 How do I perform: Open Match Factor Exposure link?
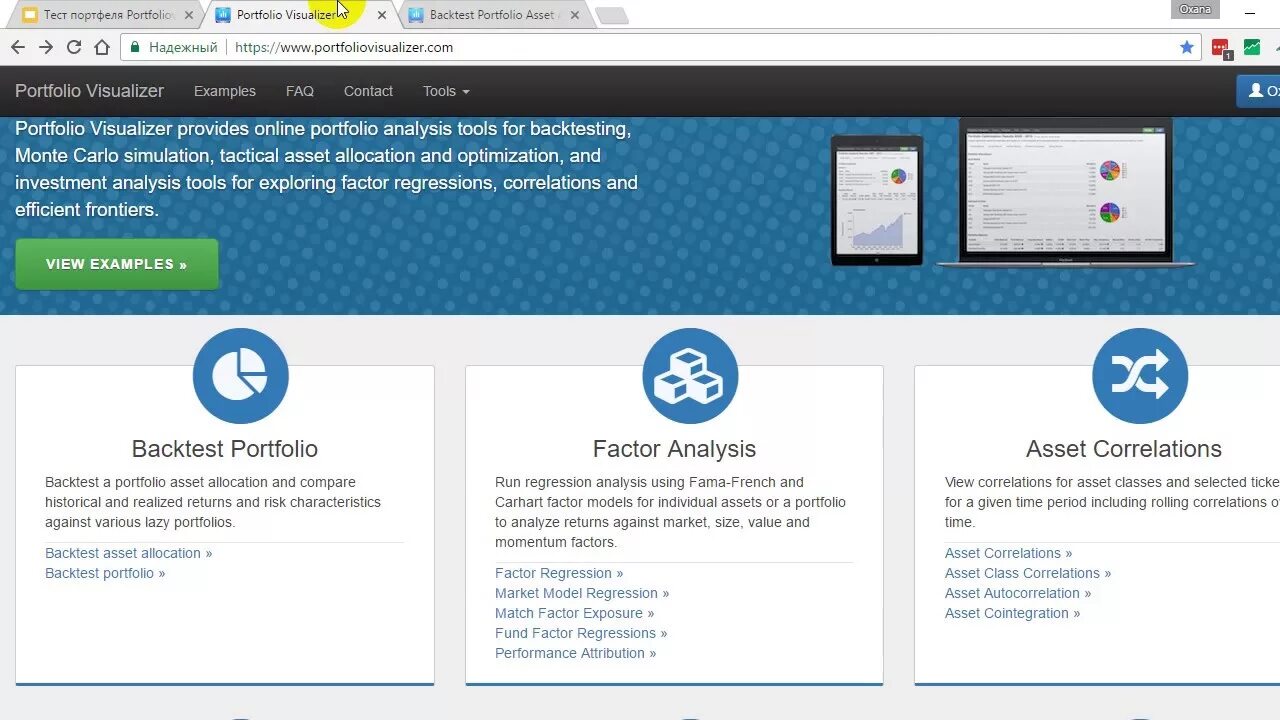(574, 613)
